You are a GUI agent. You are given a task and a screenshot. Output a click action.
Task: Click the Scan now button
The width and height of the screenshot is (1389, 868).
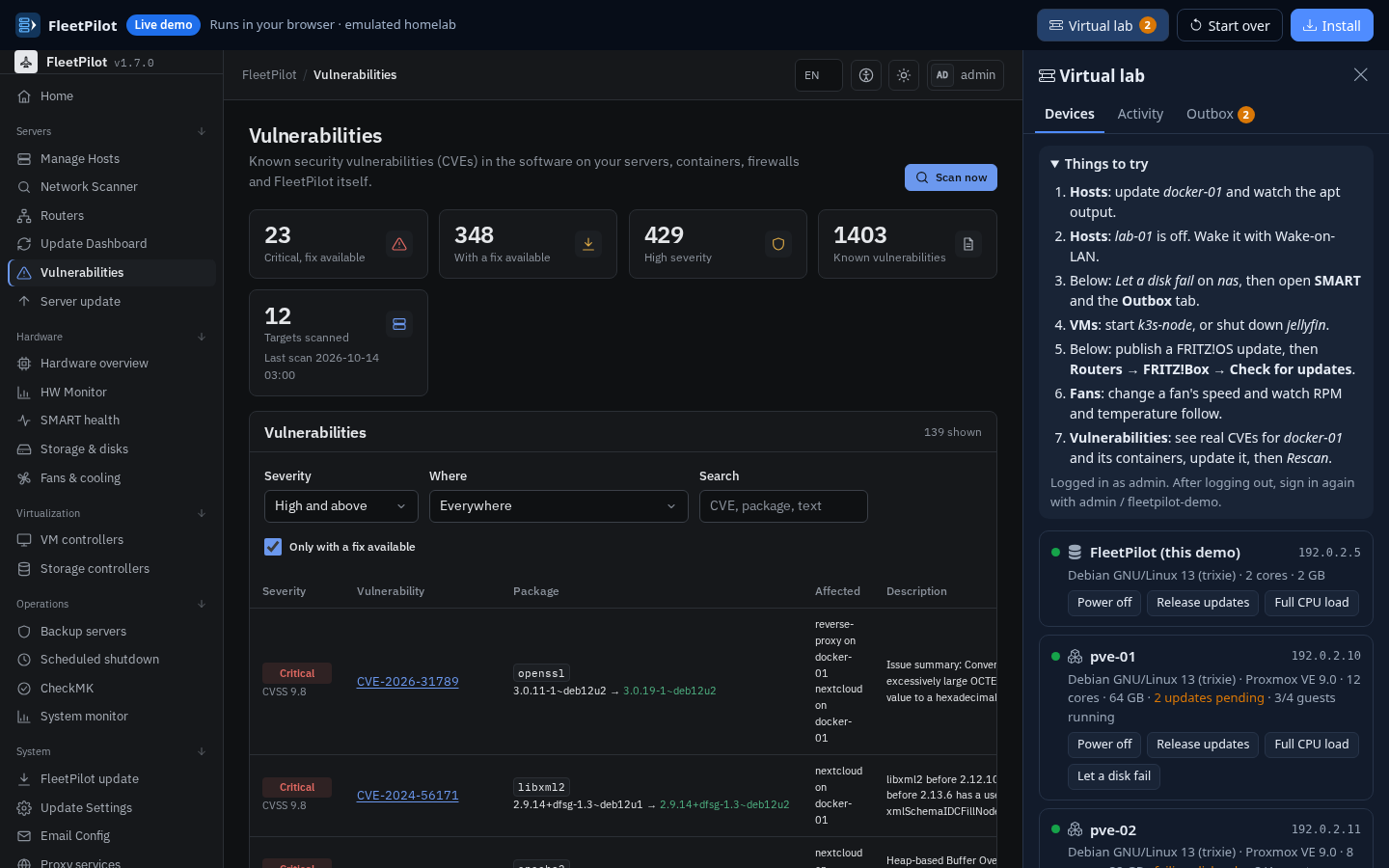951,177
